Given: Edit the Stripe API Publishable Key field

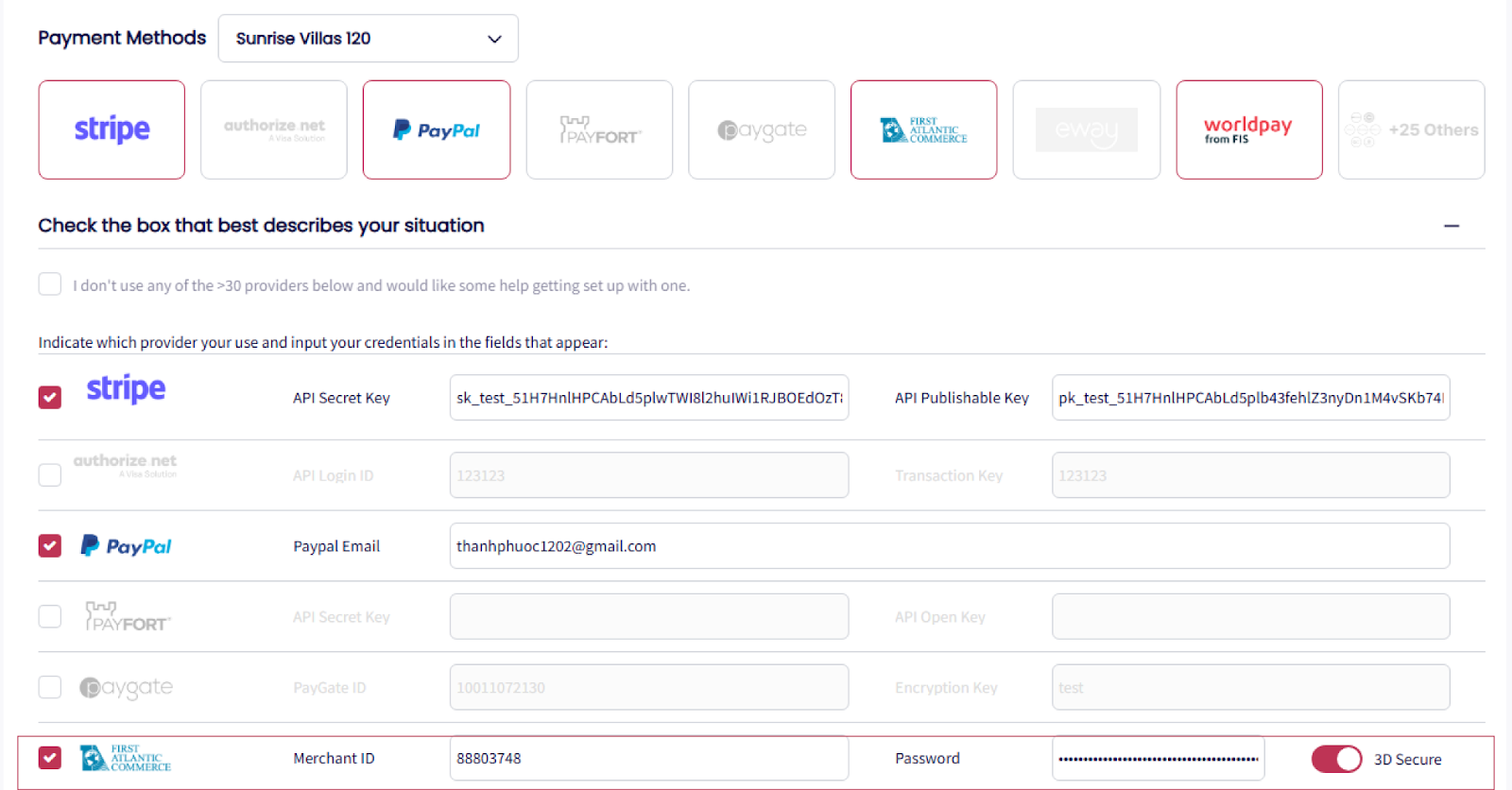Looking at the screenshot, I should [1251, 398].
